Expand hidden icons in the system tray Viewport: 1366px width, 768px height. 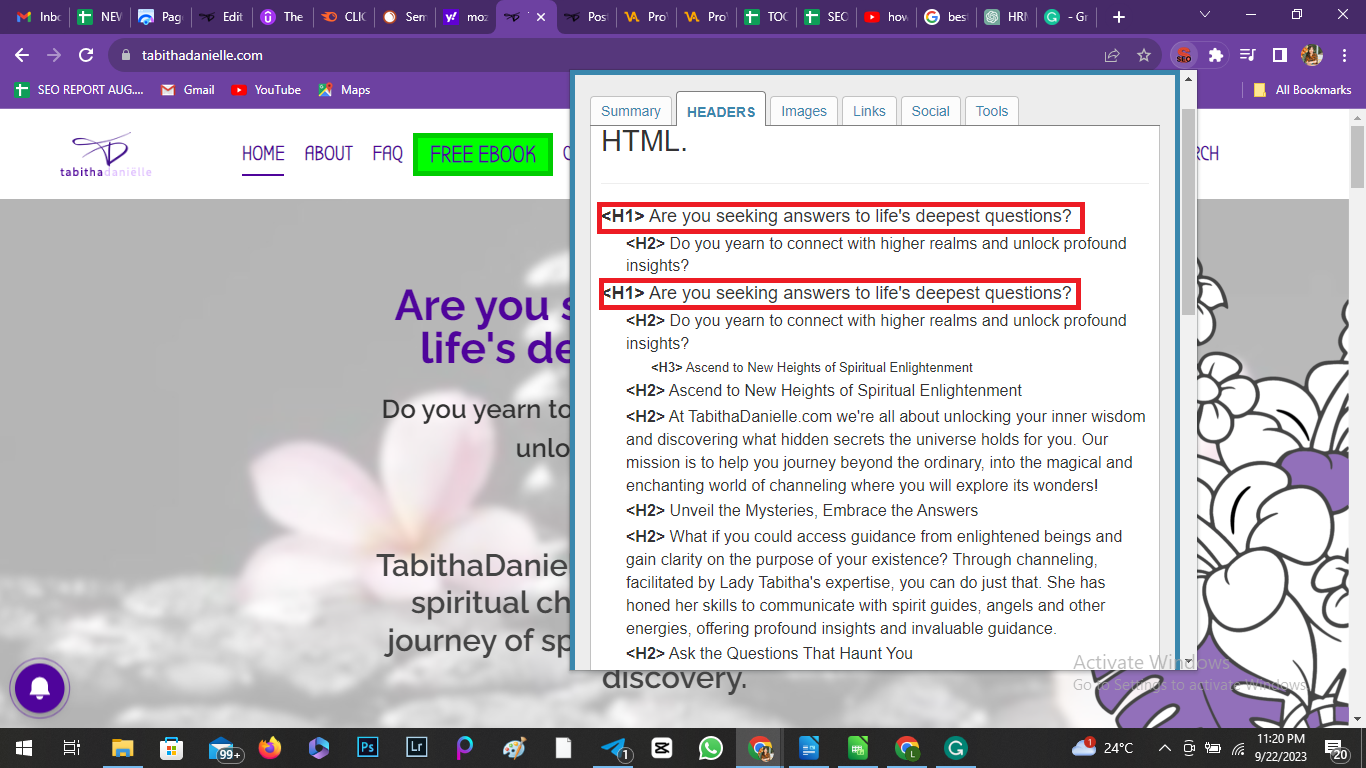1163,747
